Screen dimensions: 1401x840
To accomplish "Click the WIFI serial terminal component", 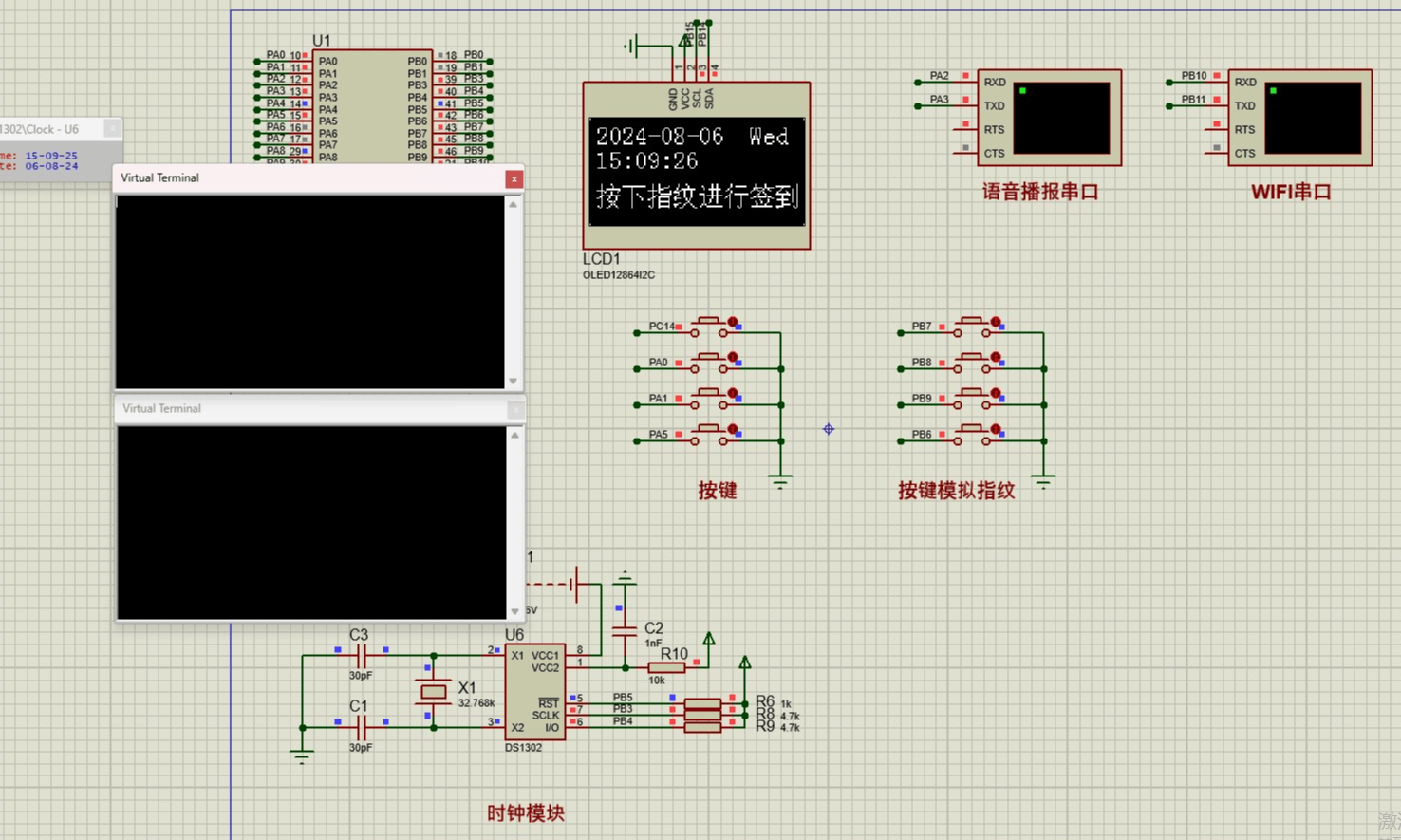I will (x=1299, y=118).
